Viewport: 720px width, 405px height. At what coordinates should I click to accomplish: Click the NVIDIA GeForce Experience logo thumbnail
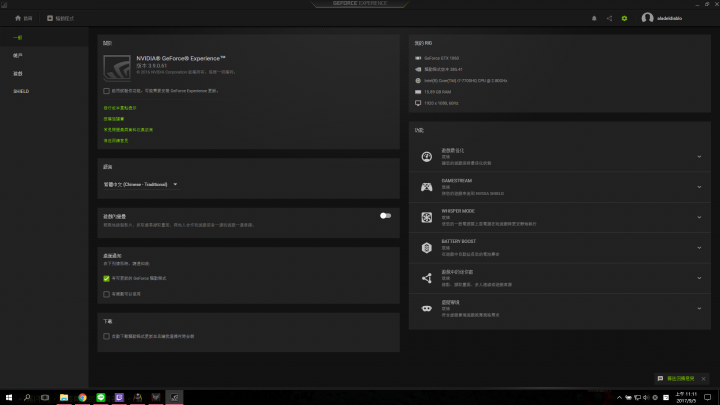click(x=117, y=68)
